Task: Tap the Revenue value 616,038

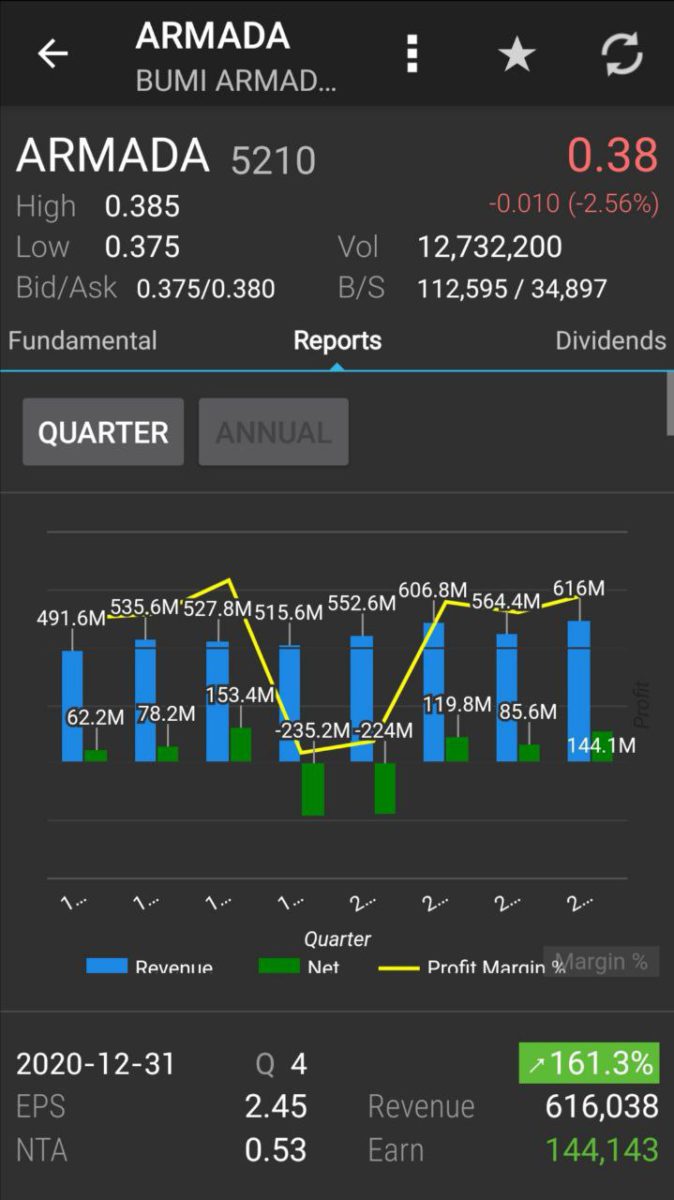Action: 602,1107
